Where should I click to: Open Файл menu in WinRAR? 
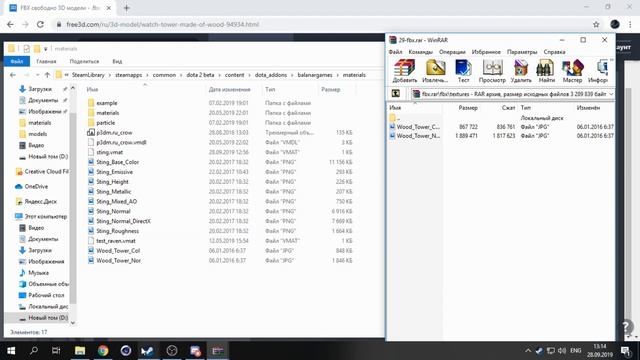[395, 52]
